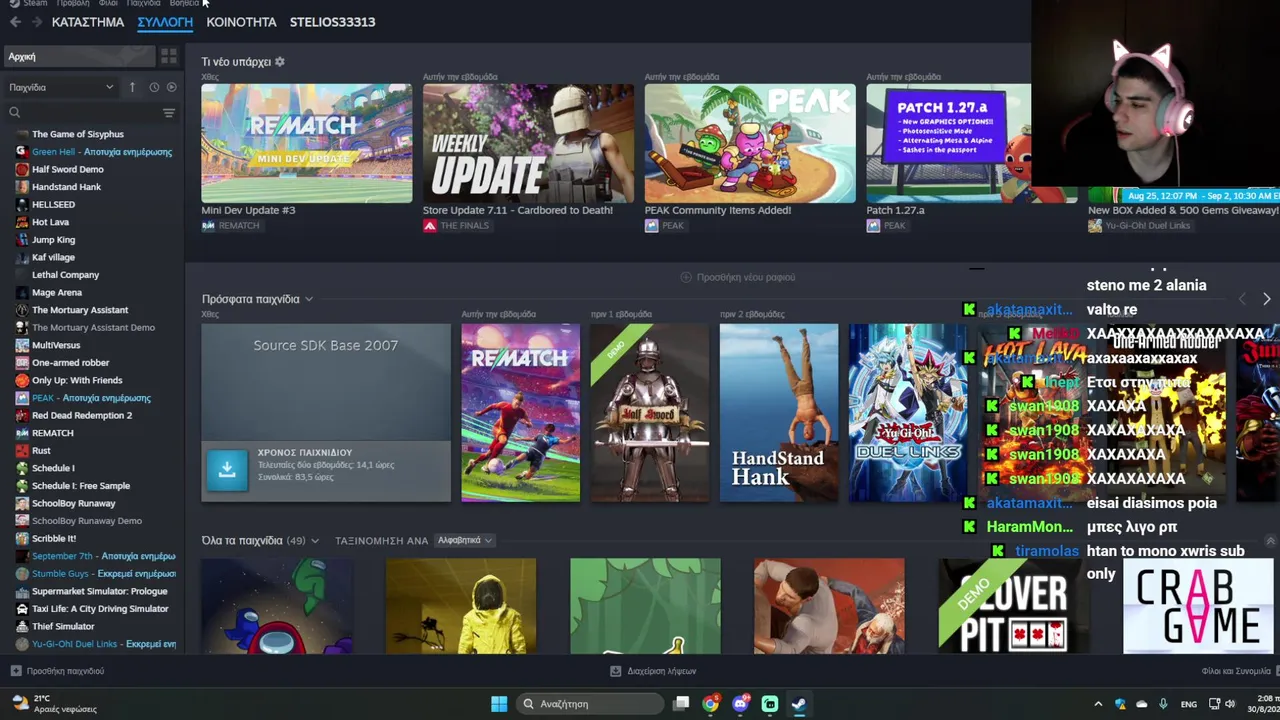Click Προσθήκη παιχνιδιού at the bottom
Viewport: 1280px width, 720px height.
click(x=57, y=671)
